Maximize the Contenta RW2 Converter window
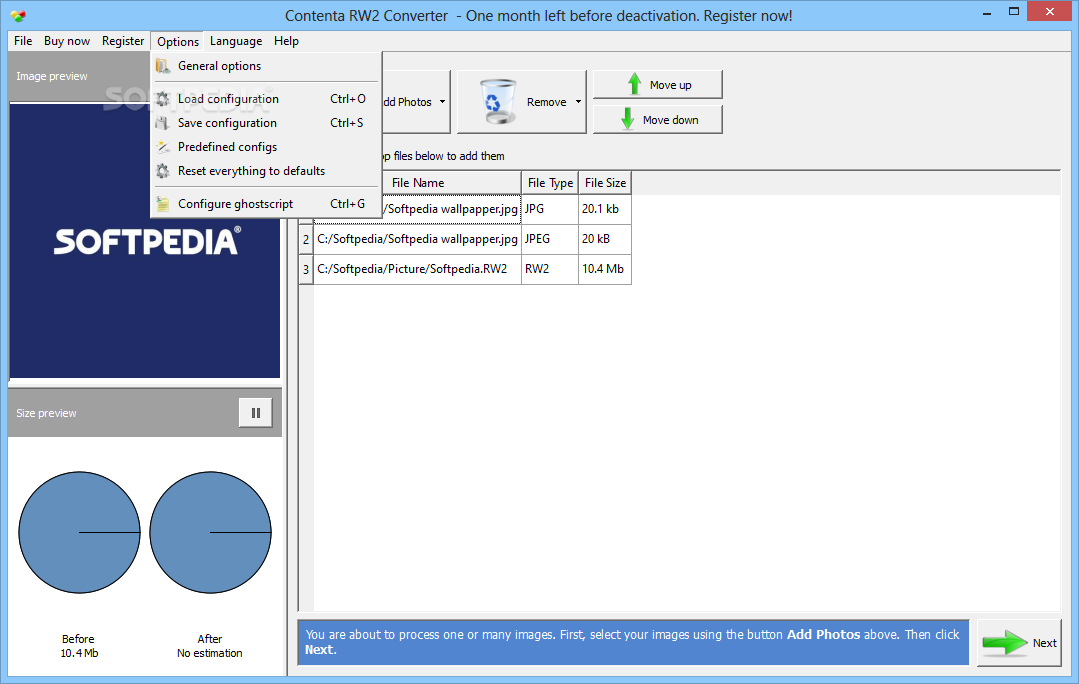 pos(1014,12)
